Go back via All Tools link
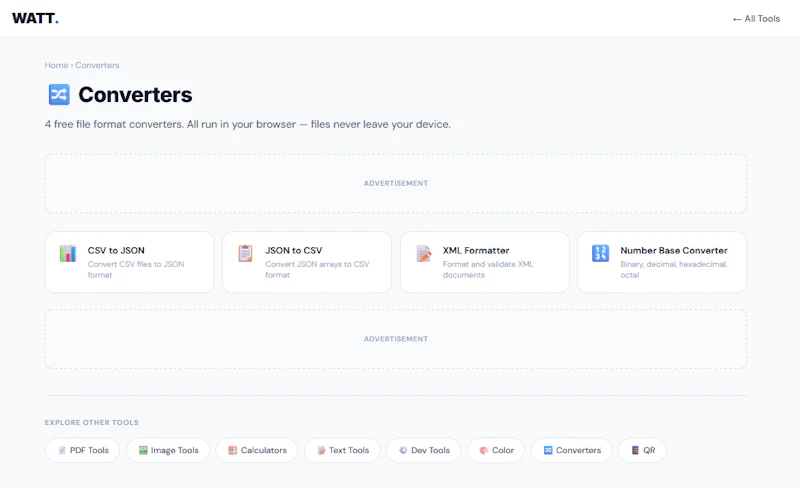This screenshot has width=800, height=488. (756, 19)
